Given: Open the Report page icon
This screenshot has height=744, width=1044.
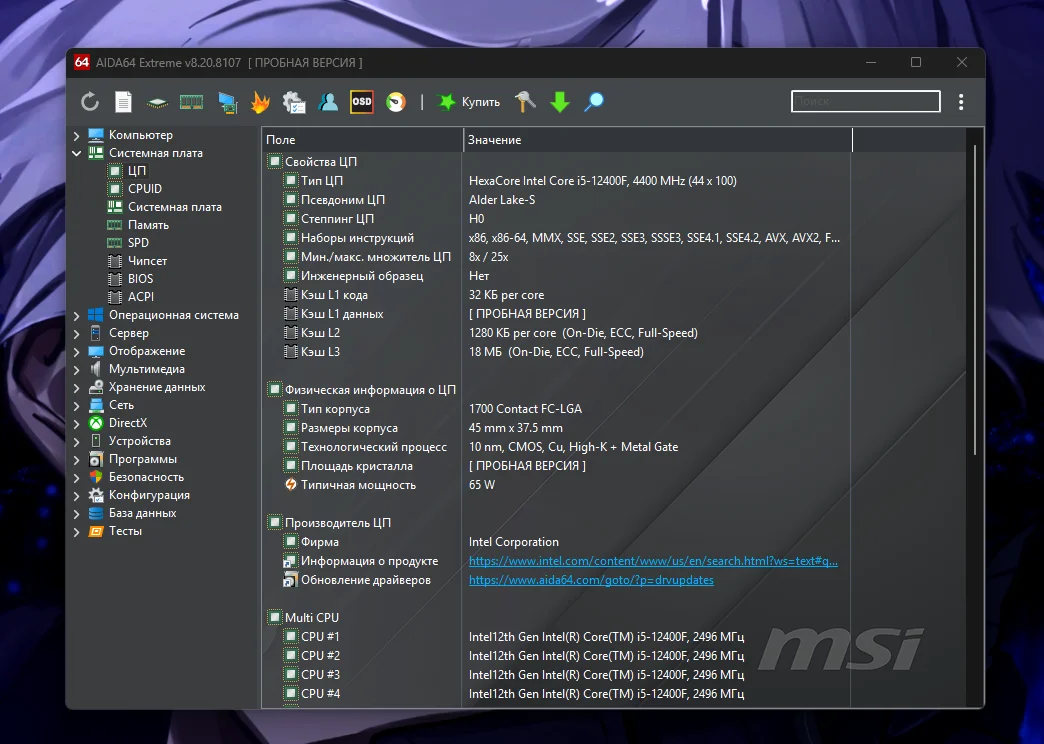Looking at the screenshot, I should pyautogui.click(x=123, y=102).
